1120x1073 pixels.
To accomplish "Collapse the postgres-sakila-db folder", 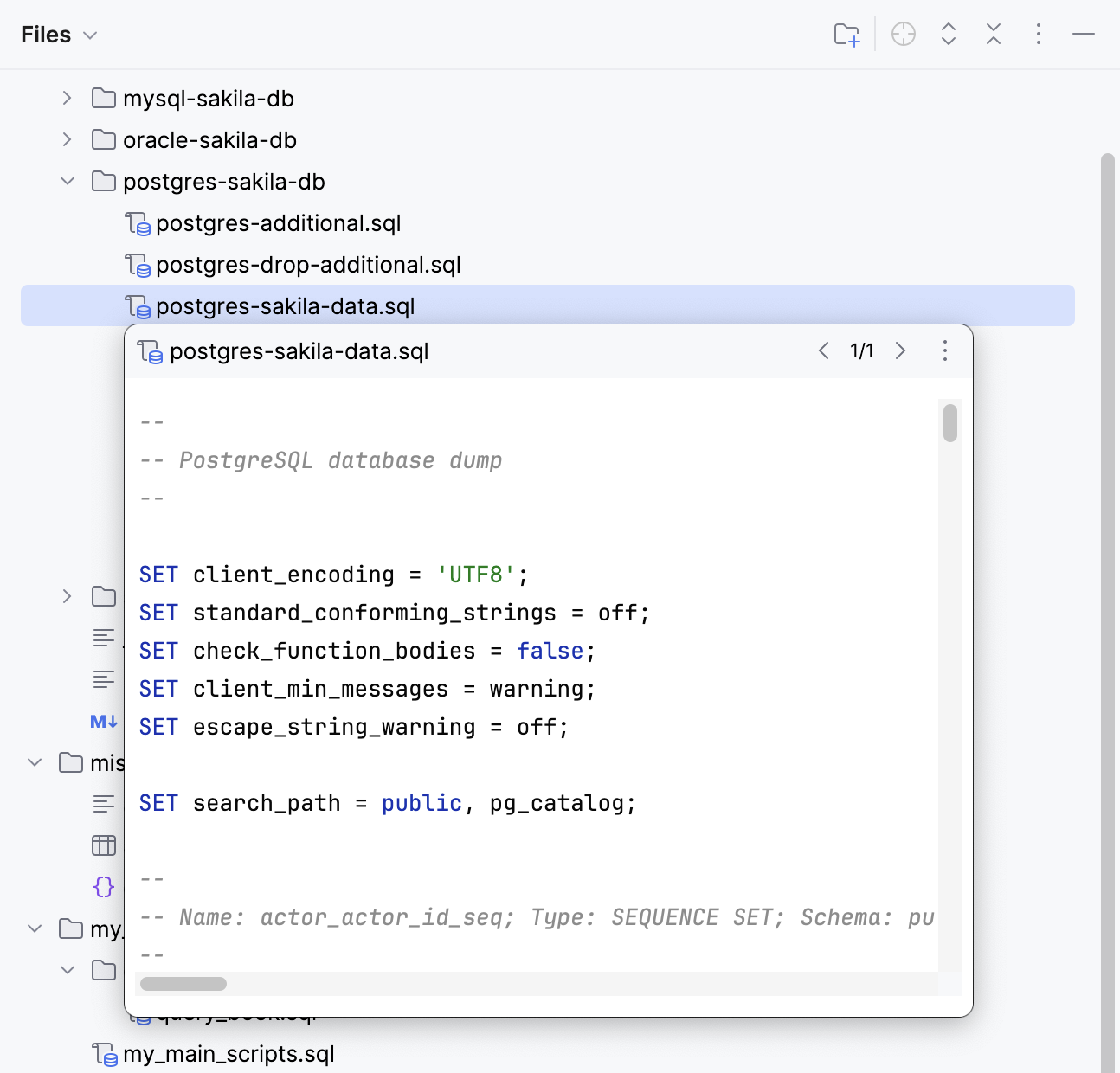I will pos(67,181).
